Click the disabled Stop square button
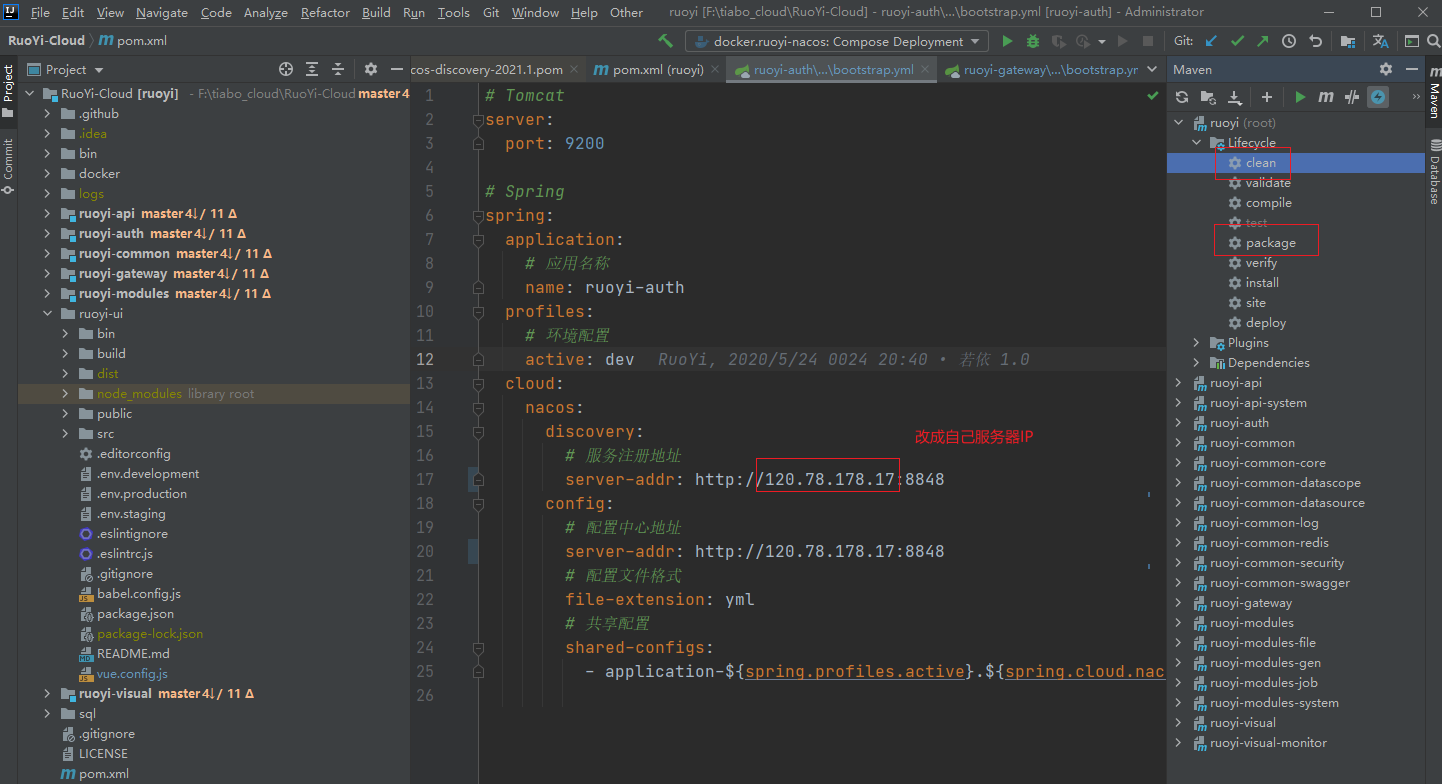1442x784 pixels. click(1148, 41)
